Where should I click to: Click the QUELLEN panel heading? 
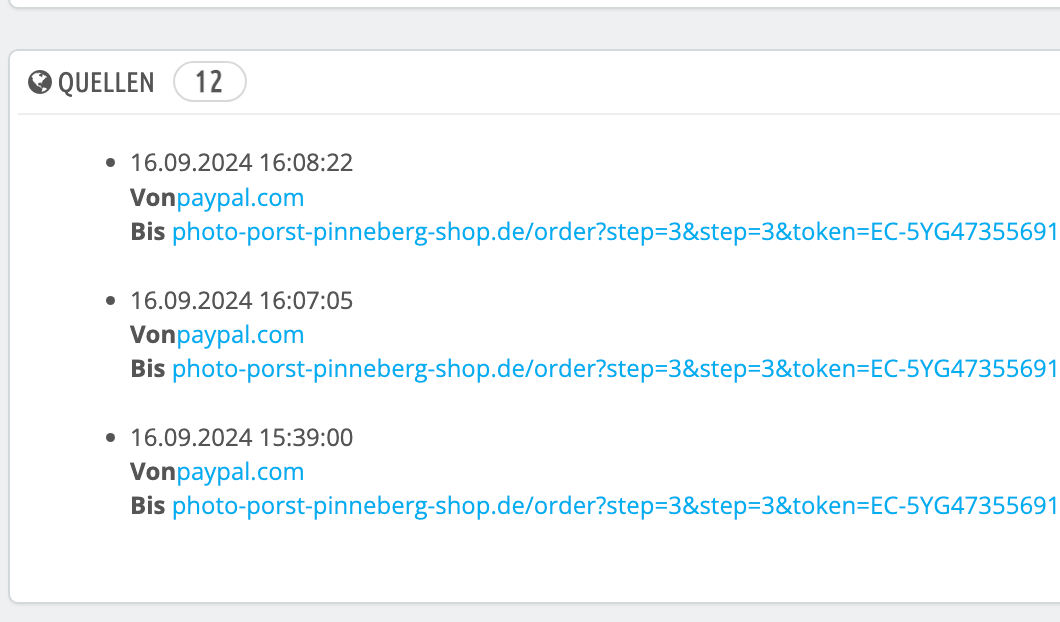106,82
